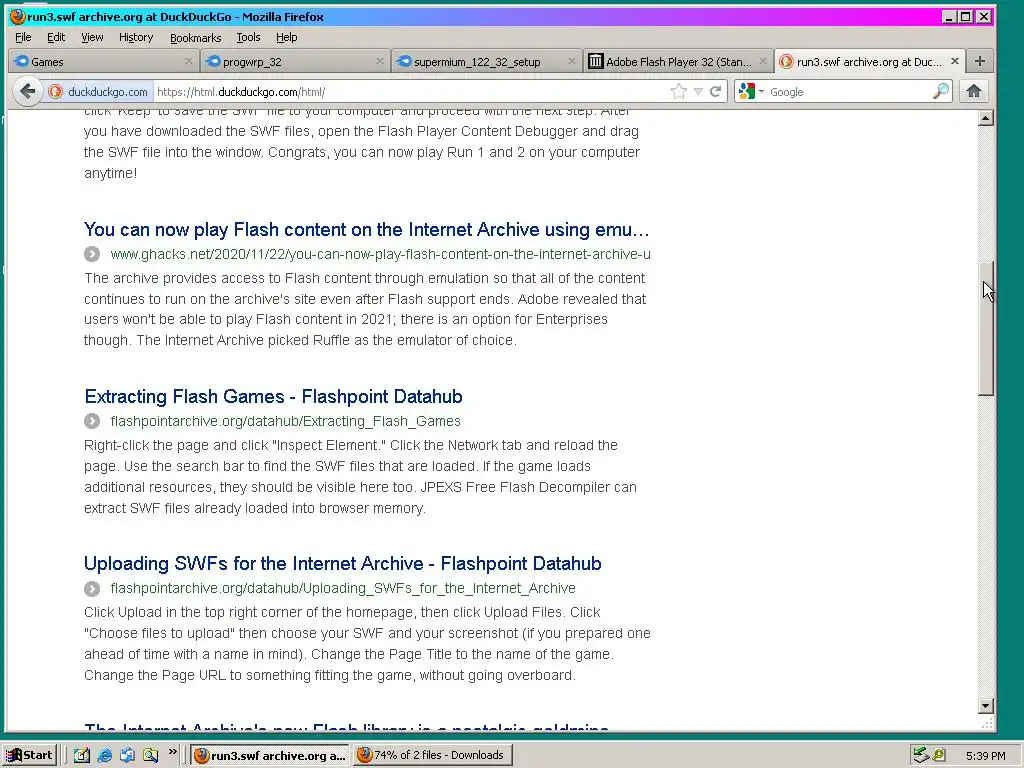Click the search magnifier icon in search box
This screenshot has height=768, width=1024.
click(940, 91)
